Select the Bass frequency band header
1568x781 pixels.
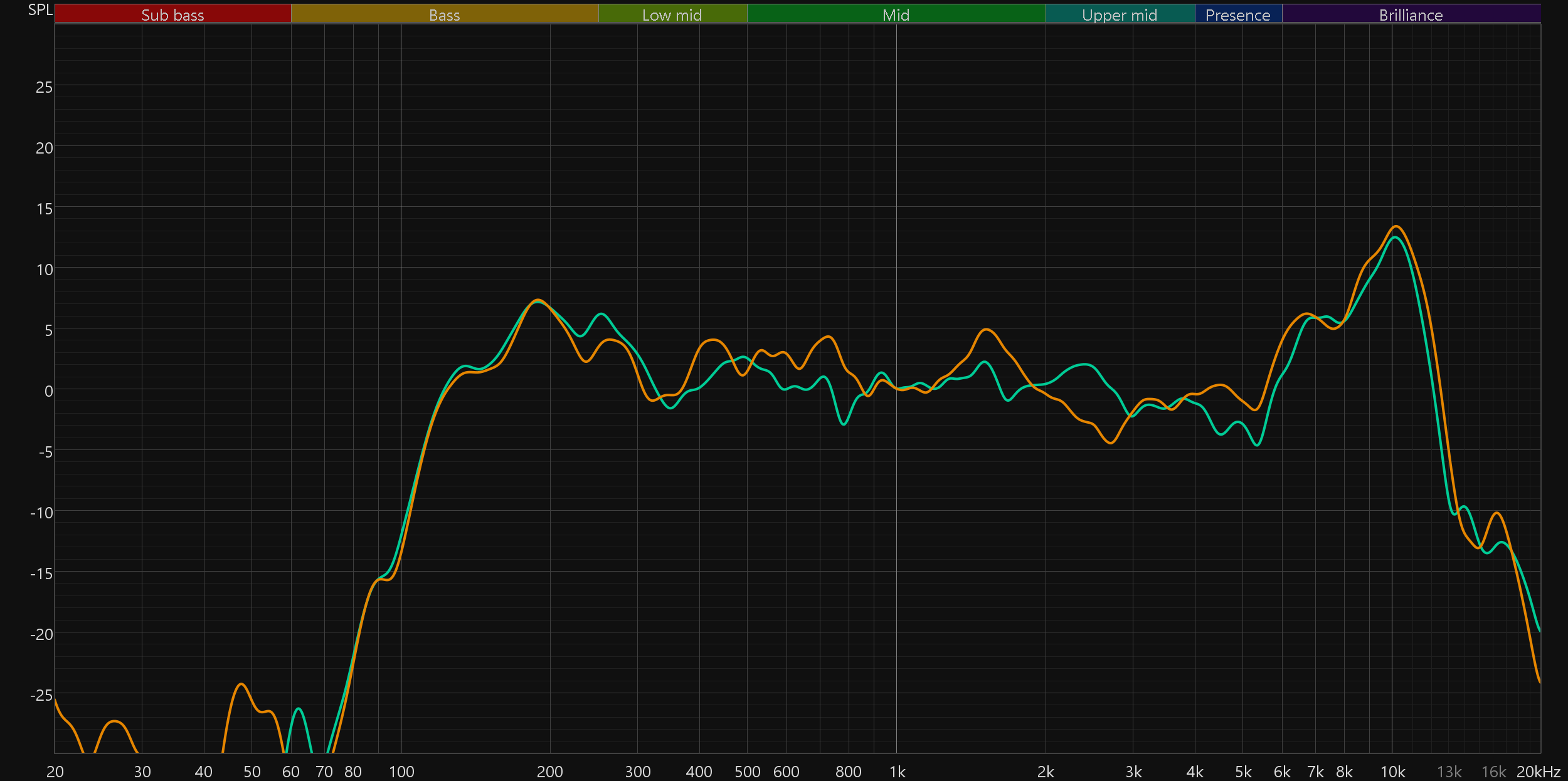[x=444, y=14]
